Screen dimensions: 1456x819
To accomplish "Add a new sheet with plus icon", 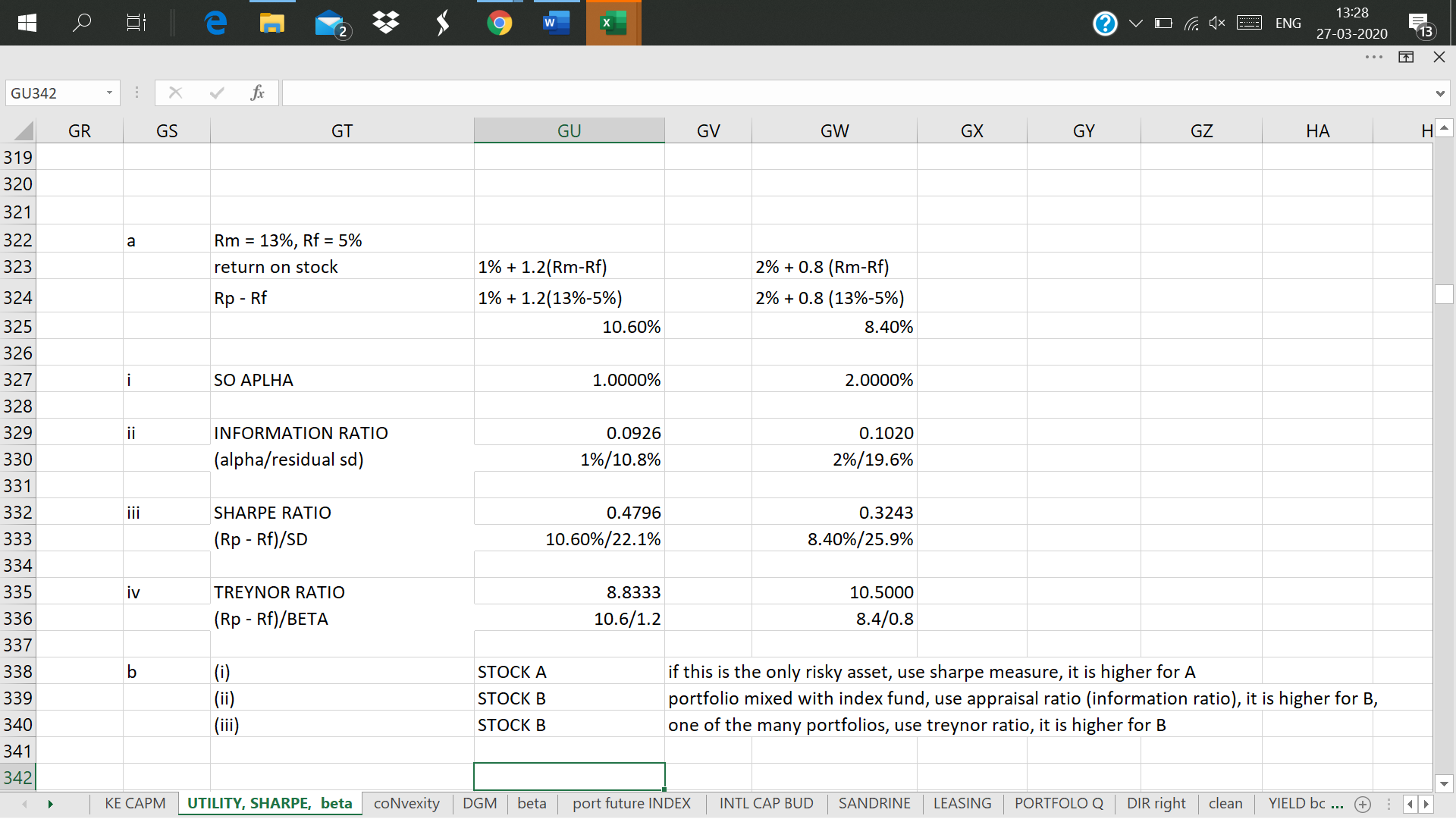I will pyautogui.click(x=1363, y=804).
